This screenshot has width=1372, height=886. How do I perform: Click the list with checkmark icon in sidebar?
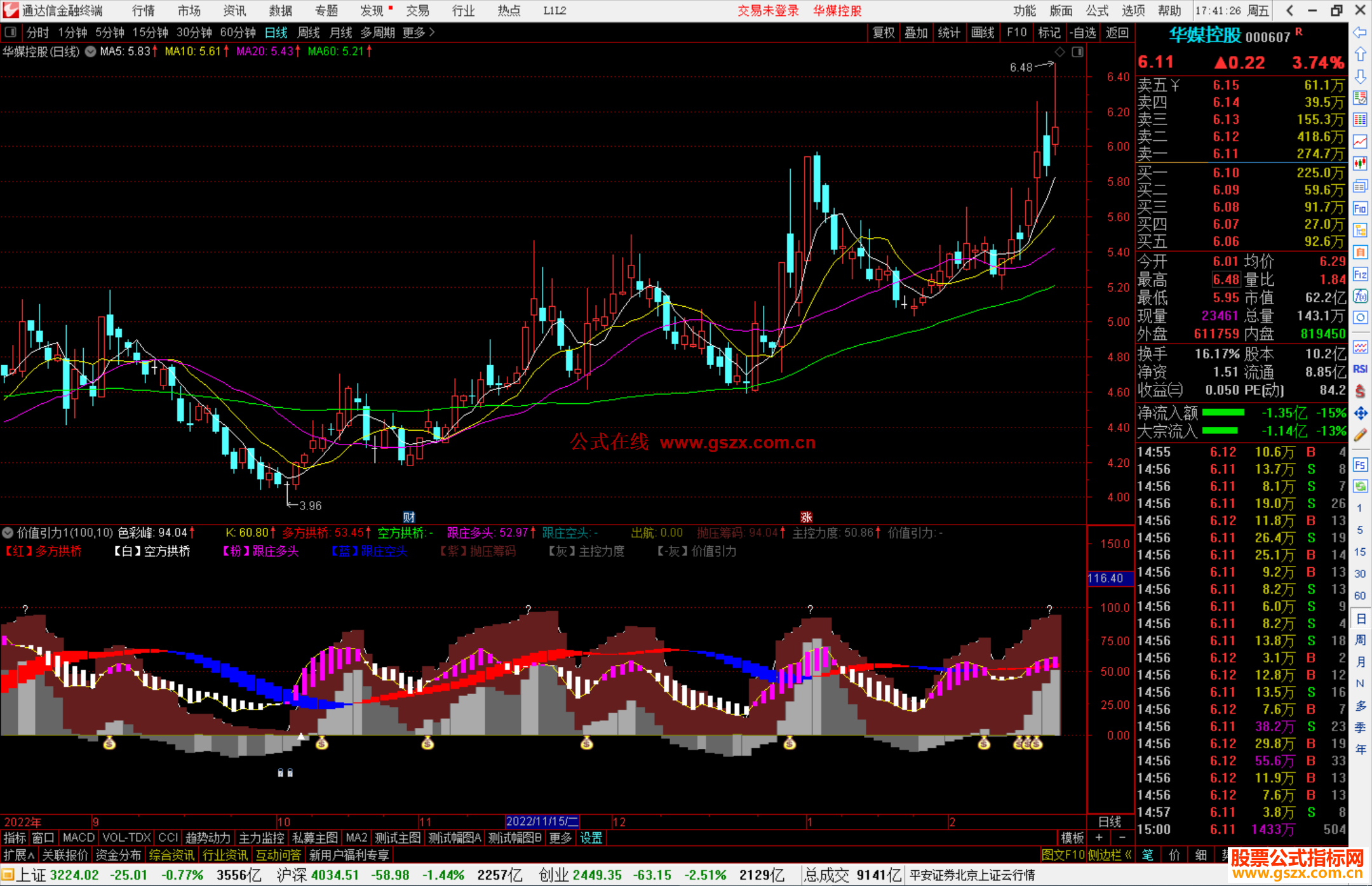(x=1360, y=98)
